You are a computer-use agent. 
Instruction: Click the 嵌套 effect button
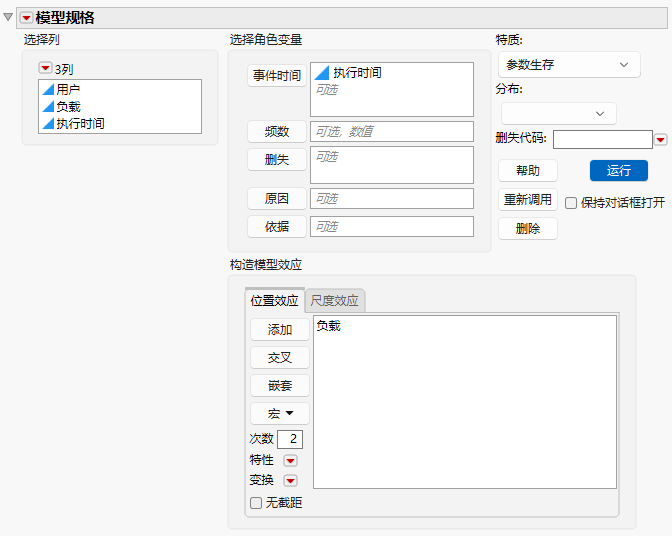click(280, 386)
